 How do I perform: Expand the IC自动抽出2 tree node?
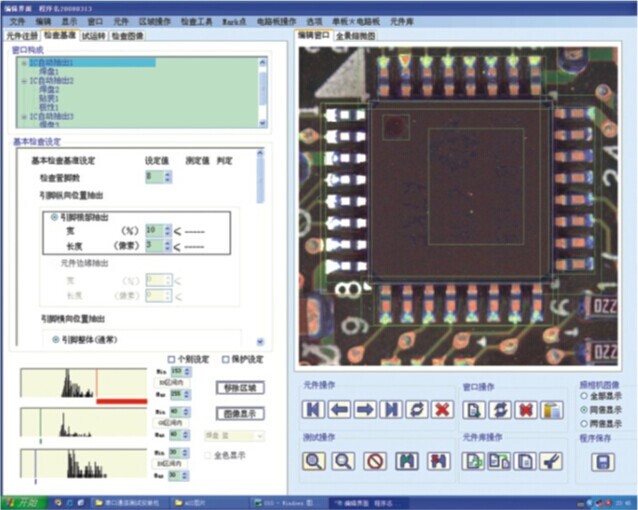(x=22, y=80)
